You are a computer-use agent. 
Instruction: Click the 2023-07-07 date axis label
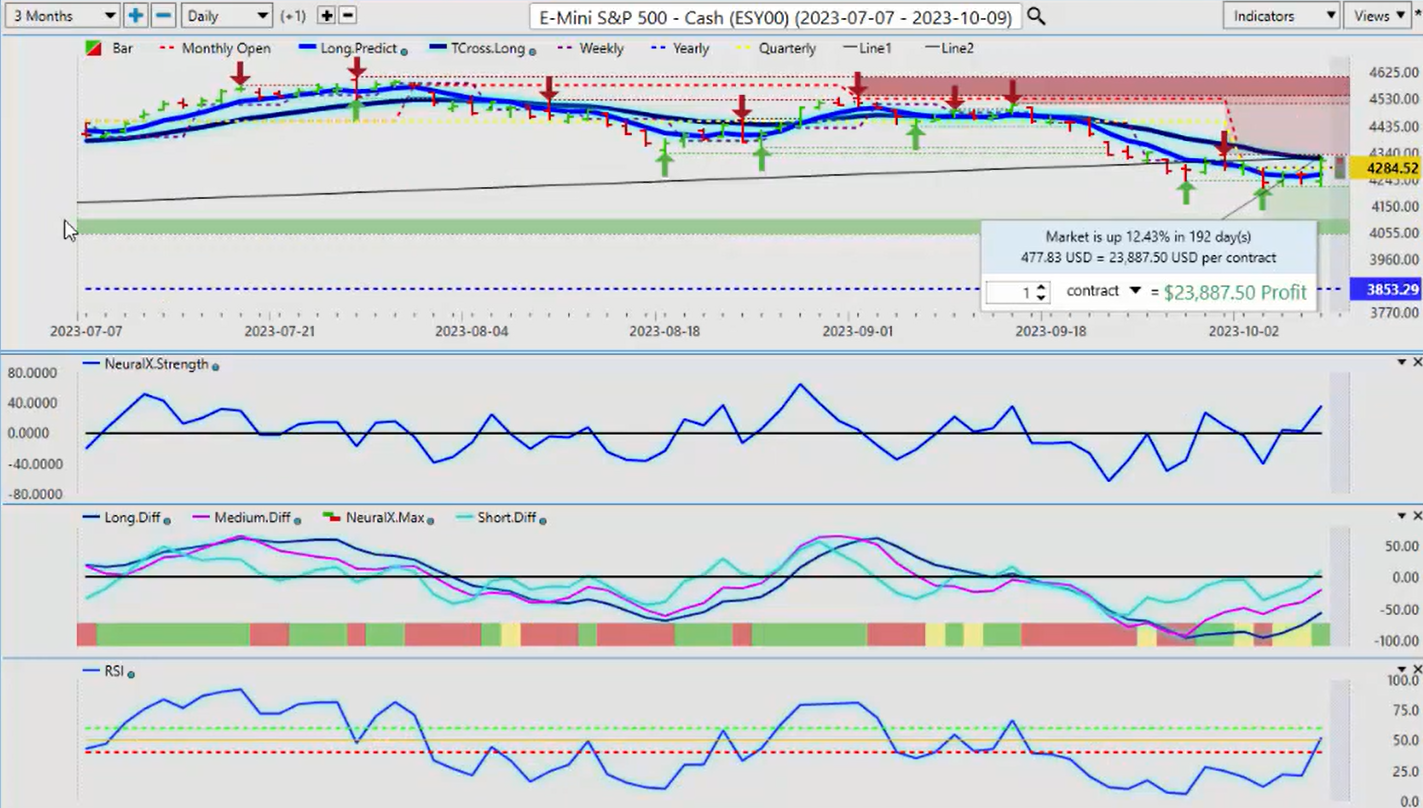tap(84, 330)
